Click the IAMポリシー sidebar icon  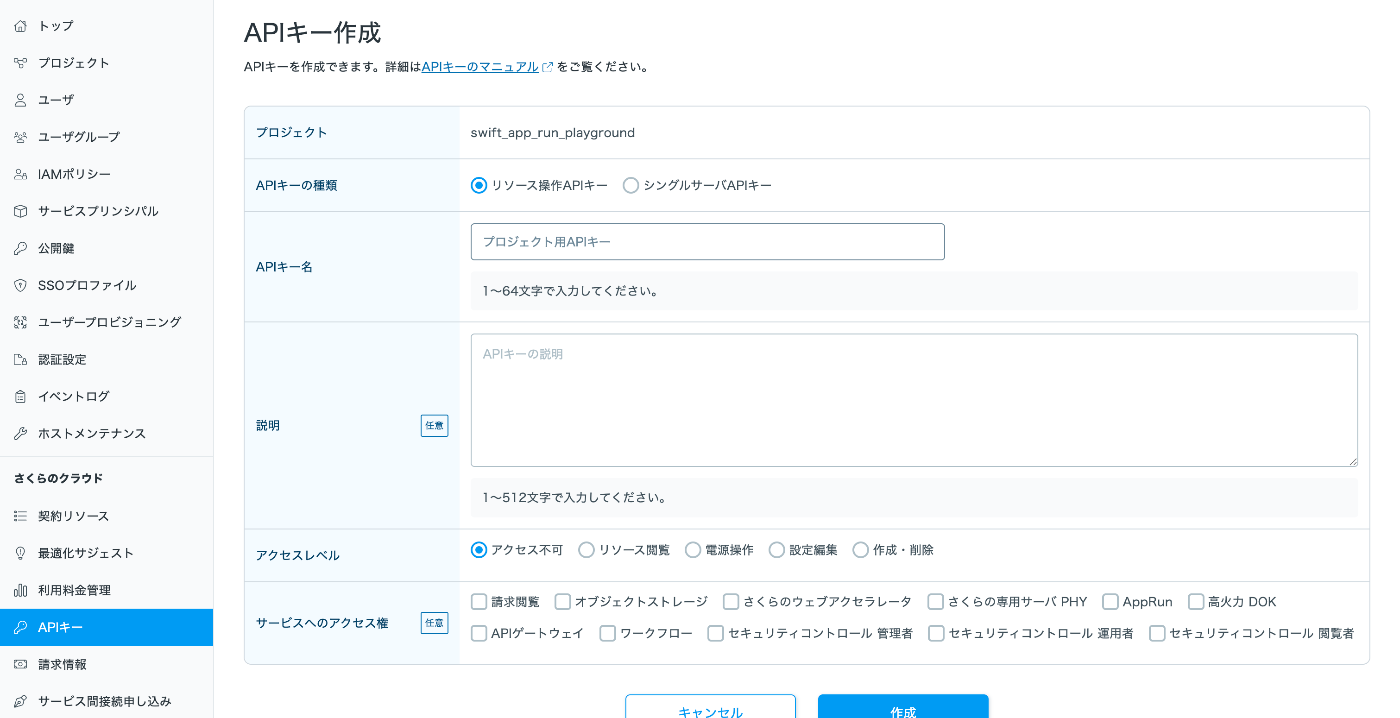20,174
